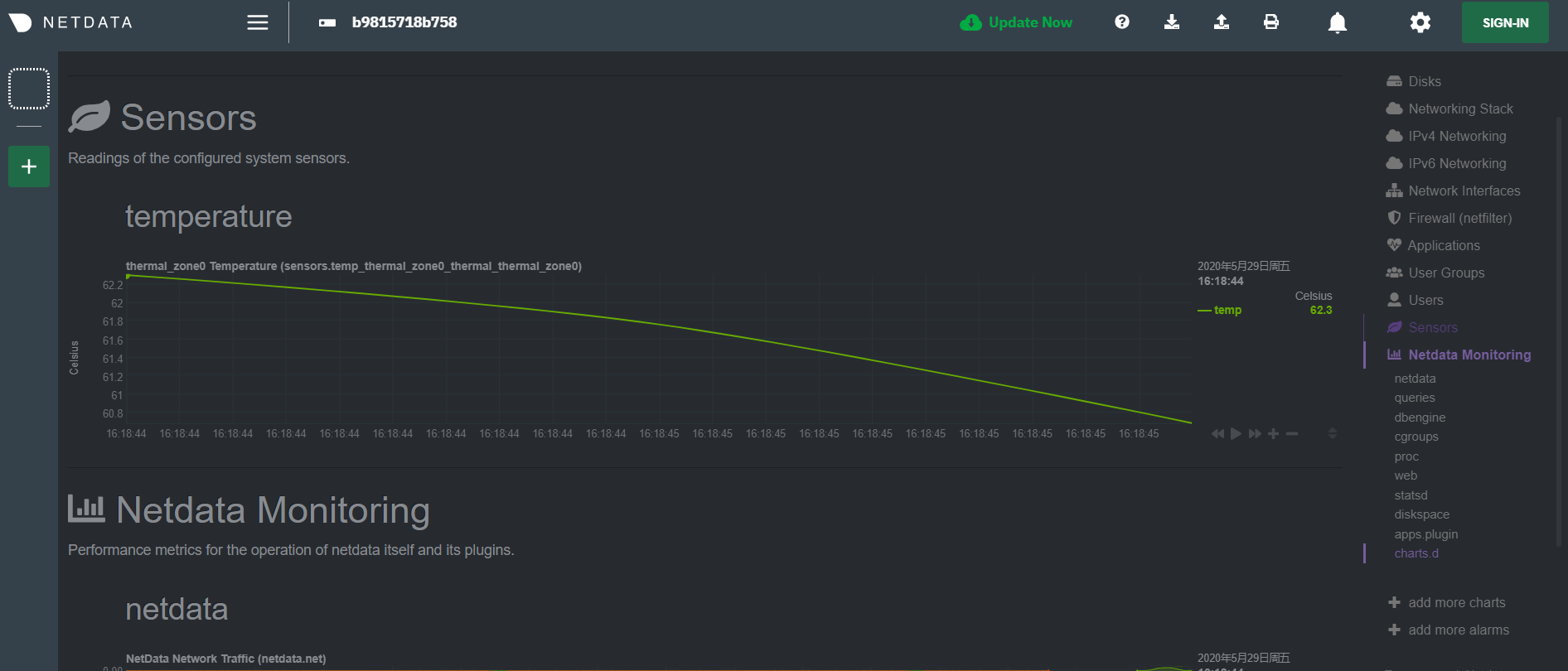
Task: Click the Update Now button
Action: point(1016,22)
